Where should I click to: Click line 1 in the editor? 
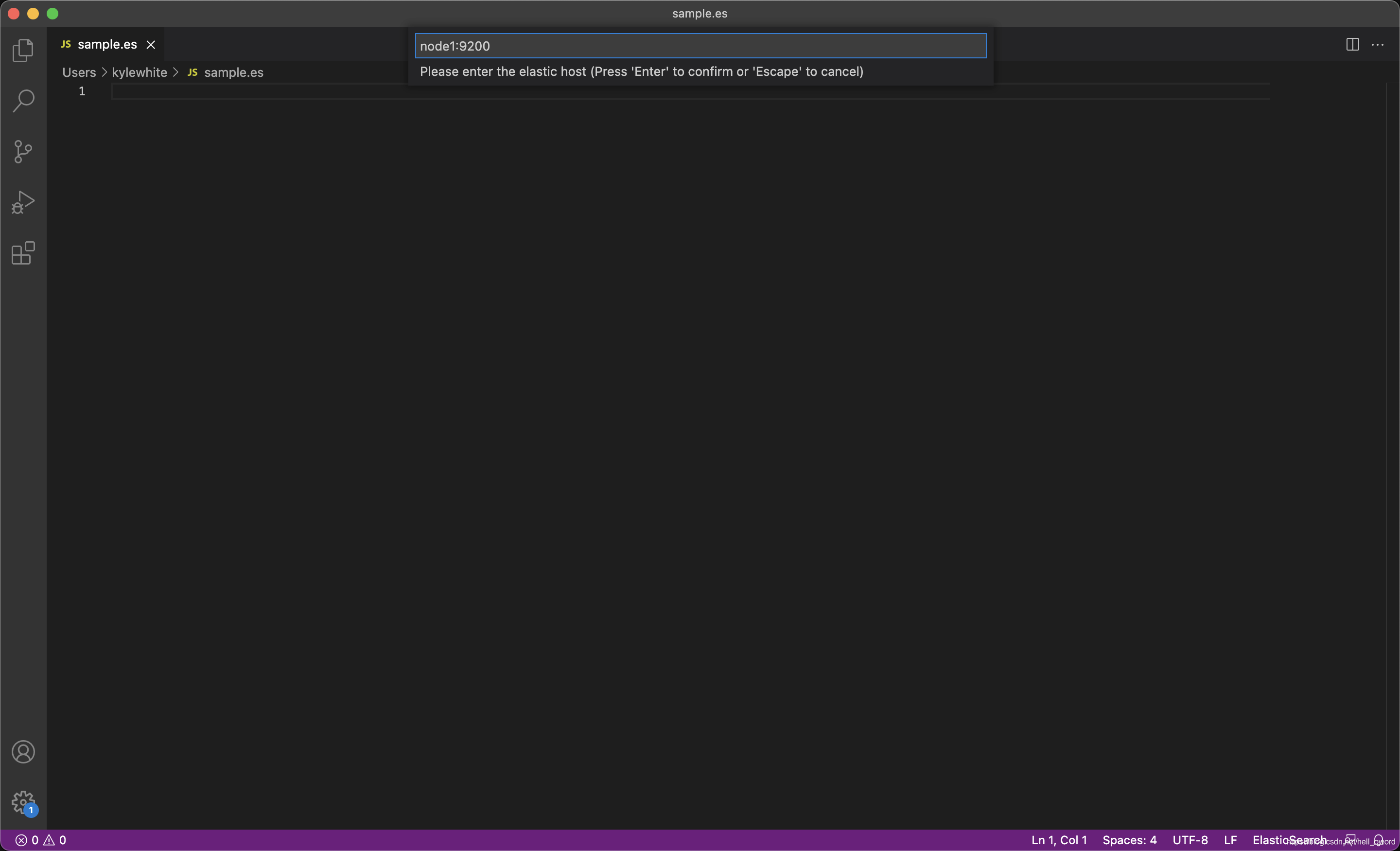pos(690,91)
